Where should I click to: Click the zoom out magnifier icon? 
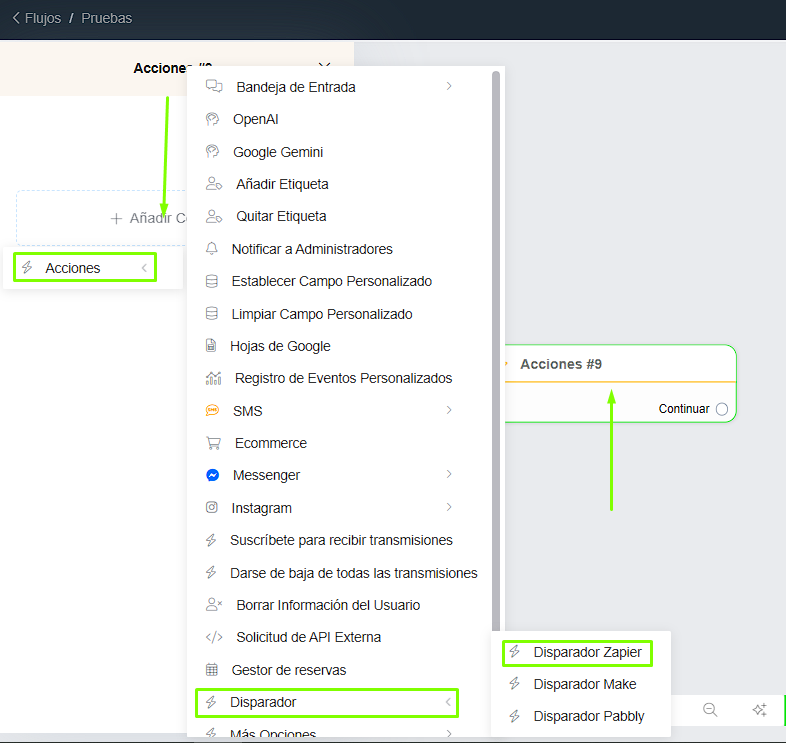click(x=710, y=710)
